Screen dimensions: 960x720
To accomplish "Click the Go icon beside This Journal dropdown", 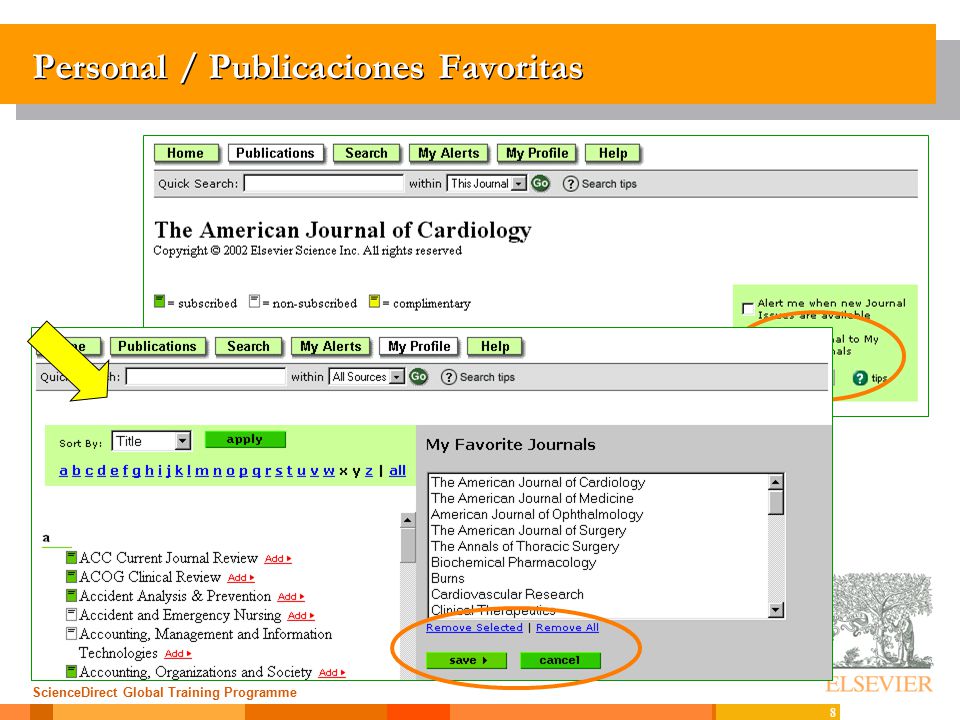I will pos(540,183).
